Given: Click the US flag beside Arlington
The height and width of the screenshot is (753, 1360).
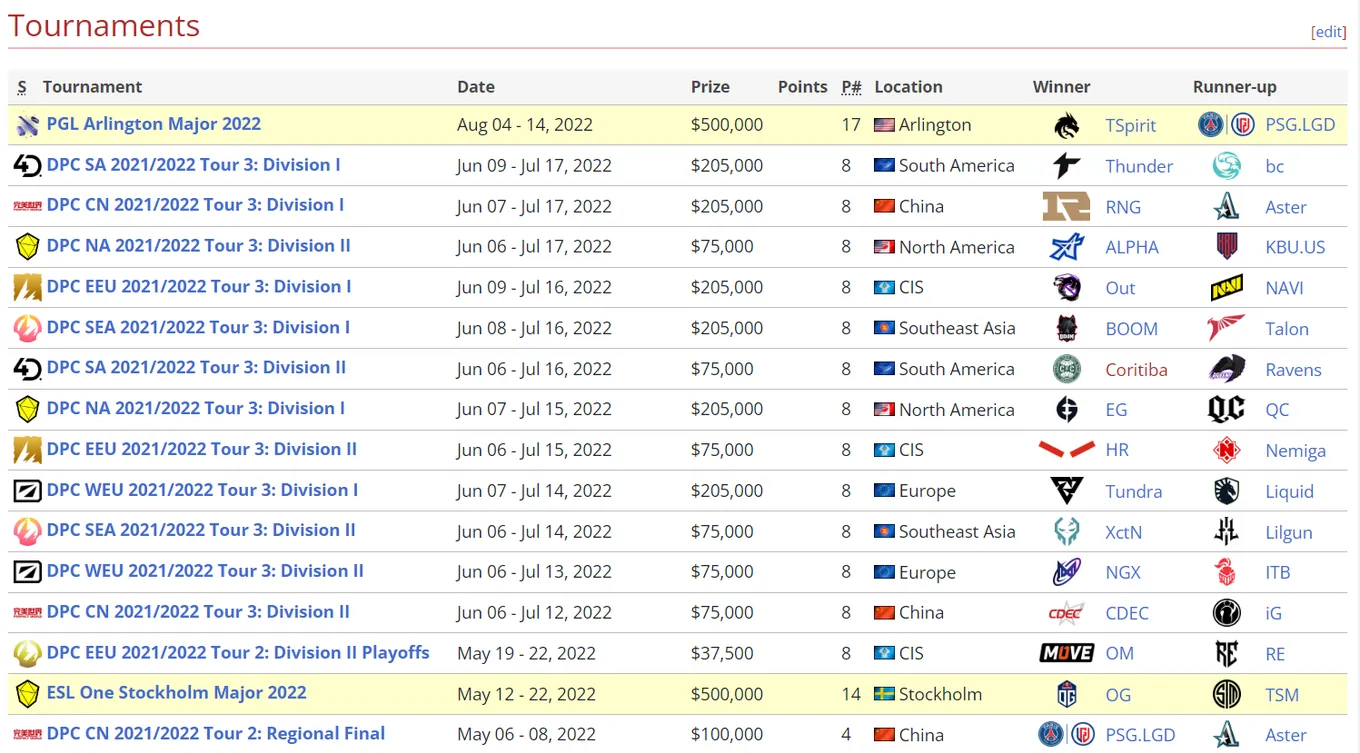Looking at the screenshot, I should [x=884, y=125].
